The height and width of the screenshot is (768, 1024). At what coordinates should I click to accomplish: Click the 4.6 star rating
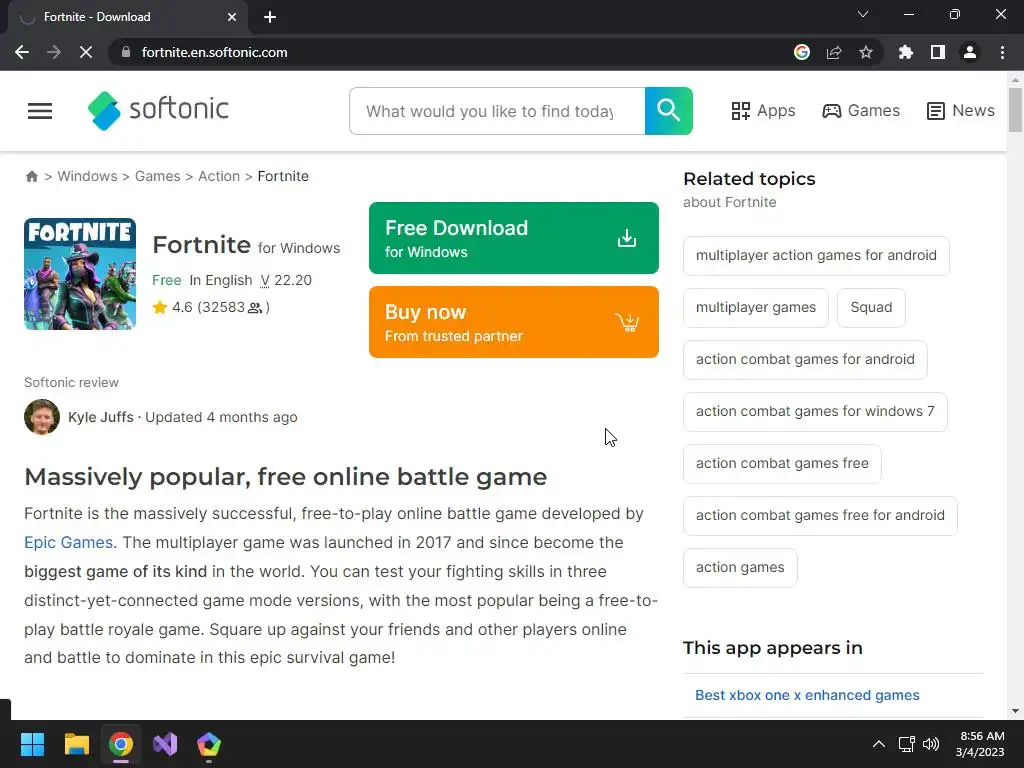(211, 307)
